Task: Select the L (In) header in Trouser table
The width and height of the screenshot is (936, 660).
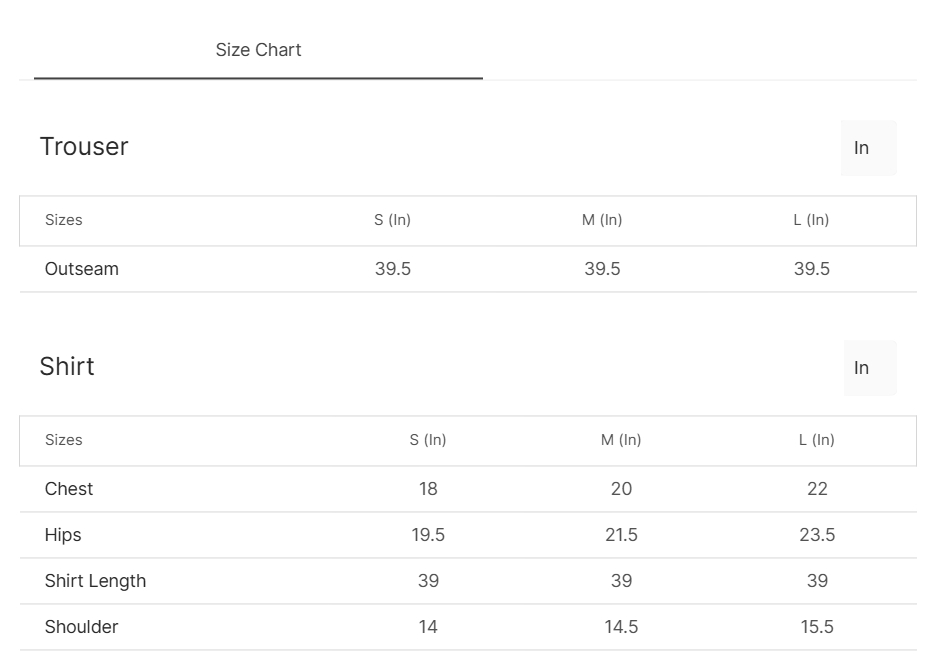Action: pos(811,220)
